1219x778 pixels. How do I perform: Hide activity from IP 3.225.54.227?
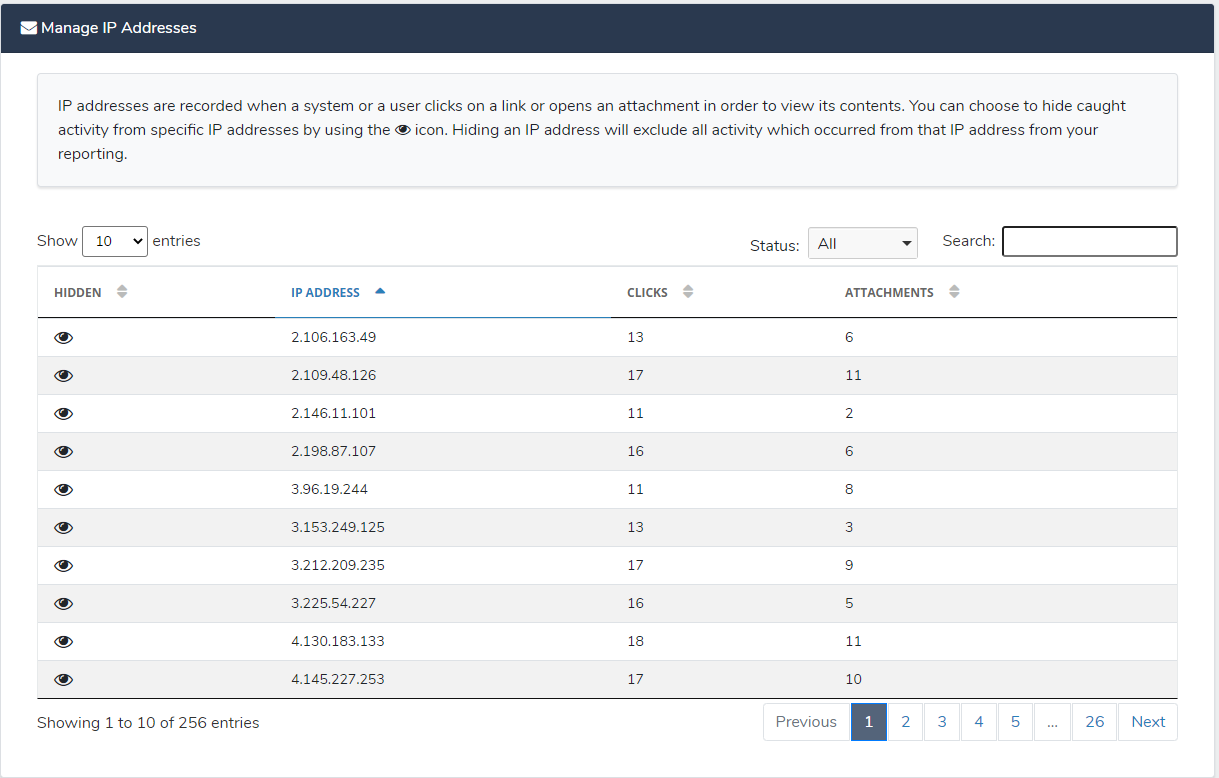tap(63, 603)
